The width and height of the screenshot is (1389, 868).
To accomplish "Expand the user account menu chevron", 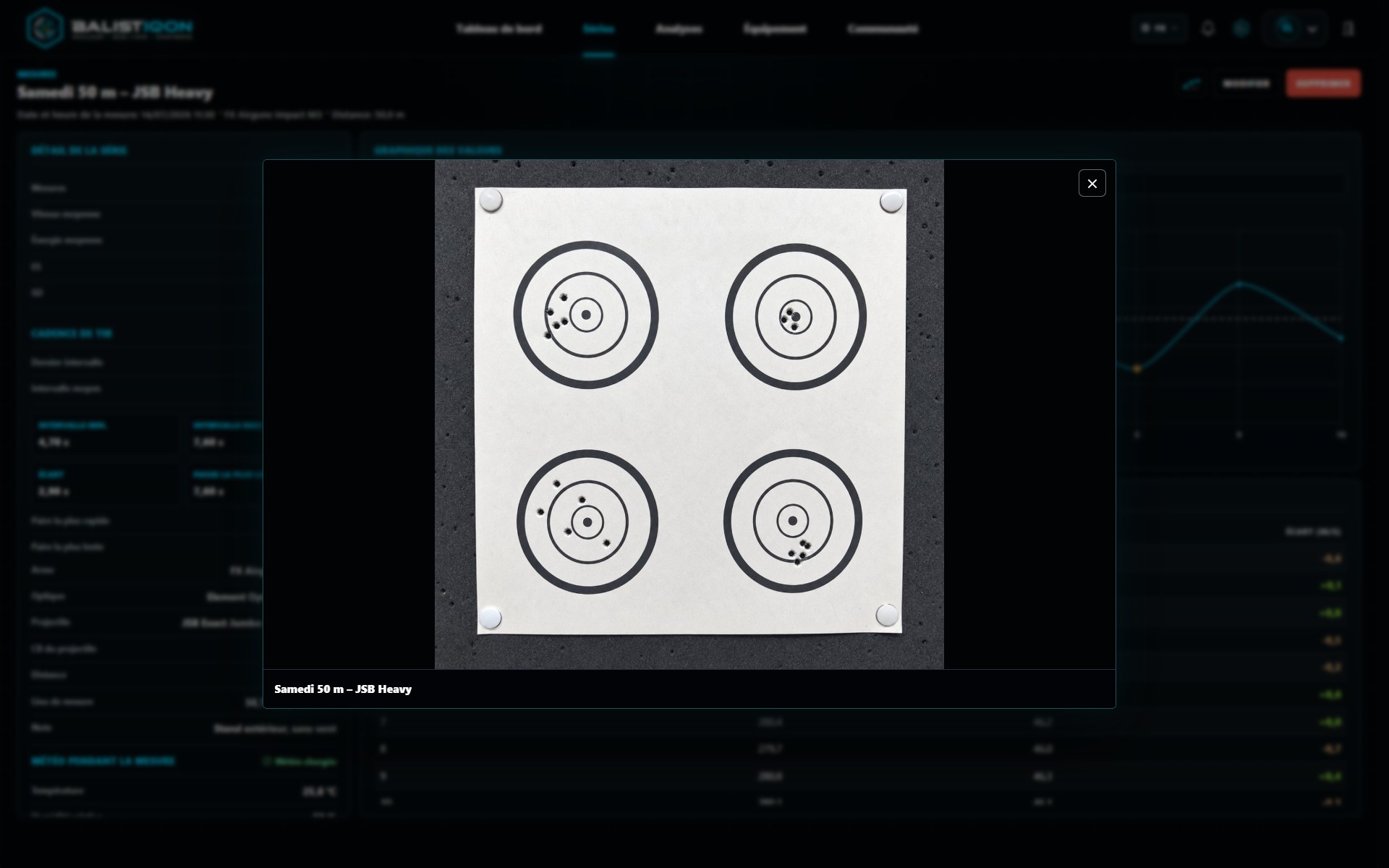I will click(x=1312, y=30).
